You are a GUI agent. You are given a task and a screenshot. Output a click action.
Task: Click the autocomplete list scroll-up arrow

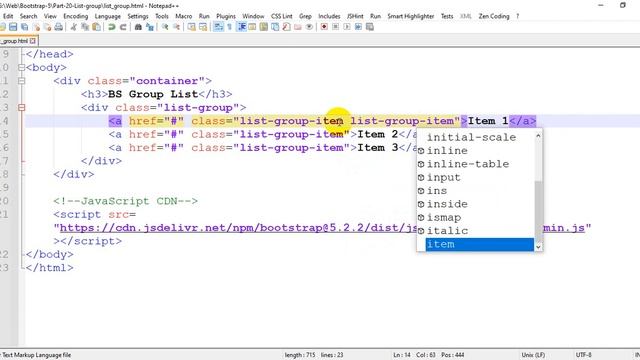pyautogui.click(x=538, y=136)
